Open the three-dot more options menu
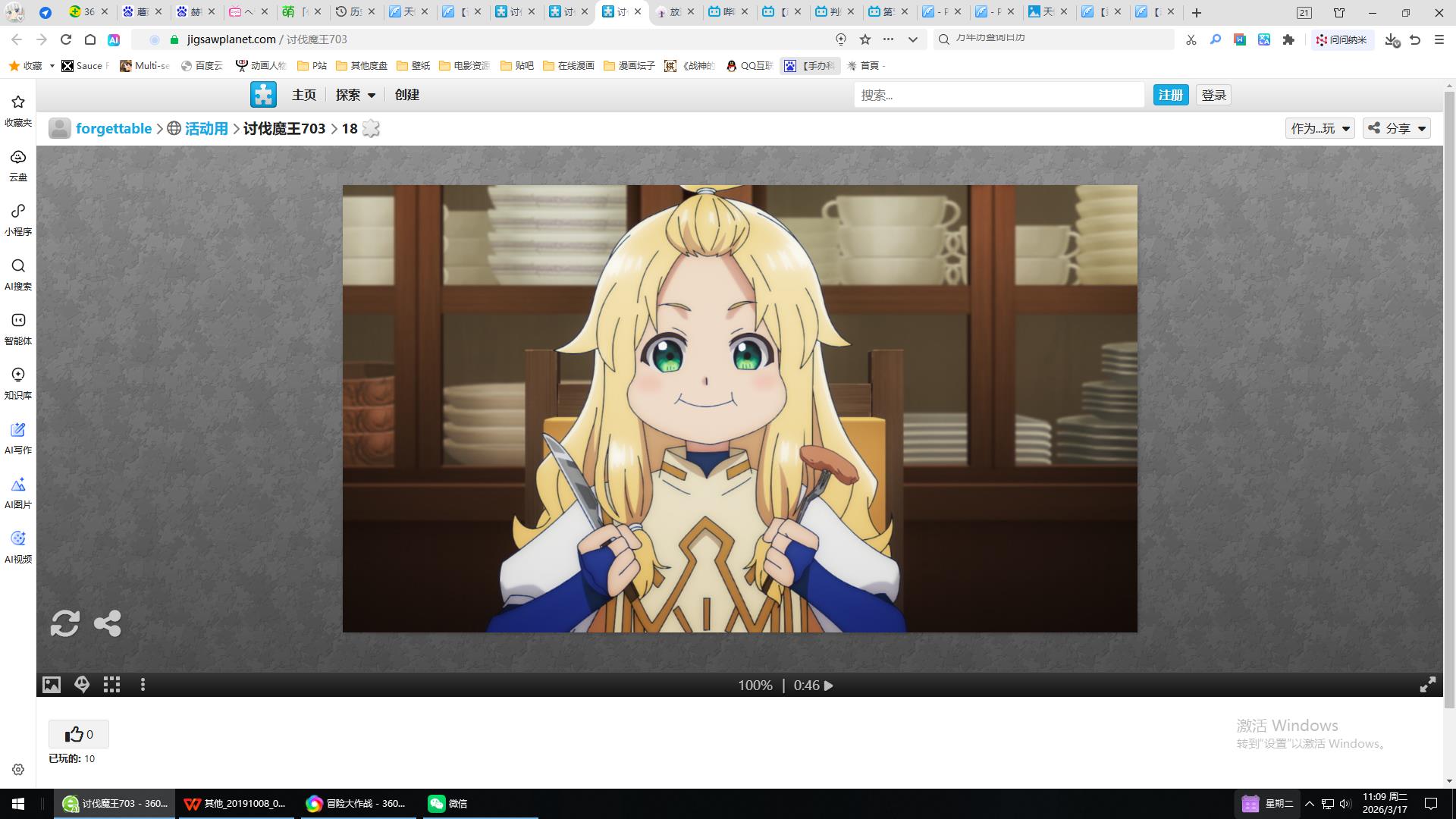Viewport: 1456px width, 819px height. pyautogui.click(x=143, y=685)
